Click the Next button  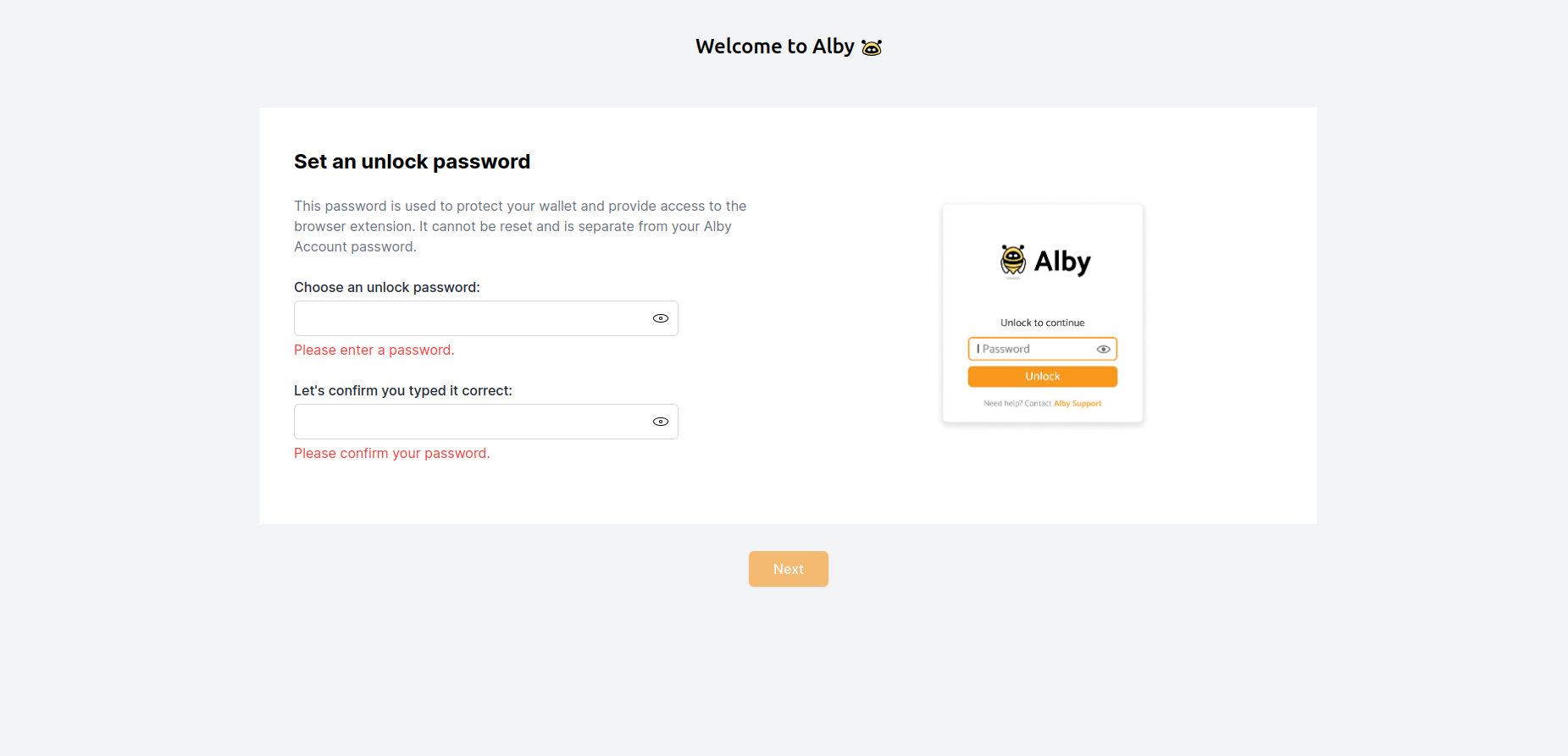(x=788, y=568)
